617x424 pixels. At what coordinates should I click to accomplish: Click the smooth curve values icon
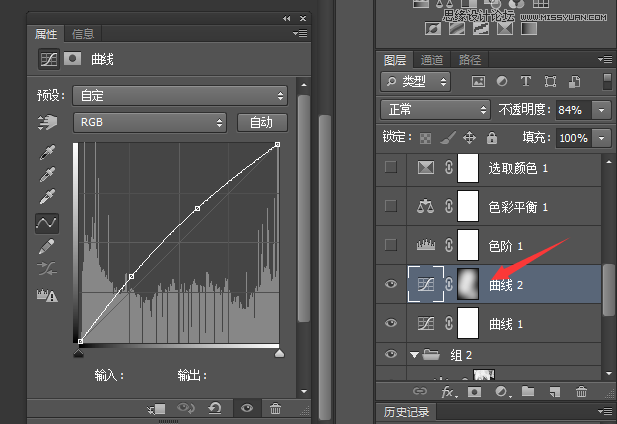coord(47,269)
